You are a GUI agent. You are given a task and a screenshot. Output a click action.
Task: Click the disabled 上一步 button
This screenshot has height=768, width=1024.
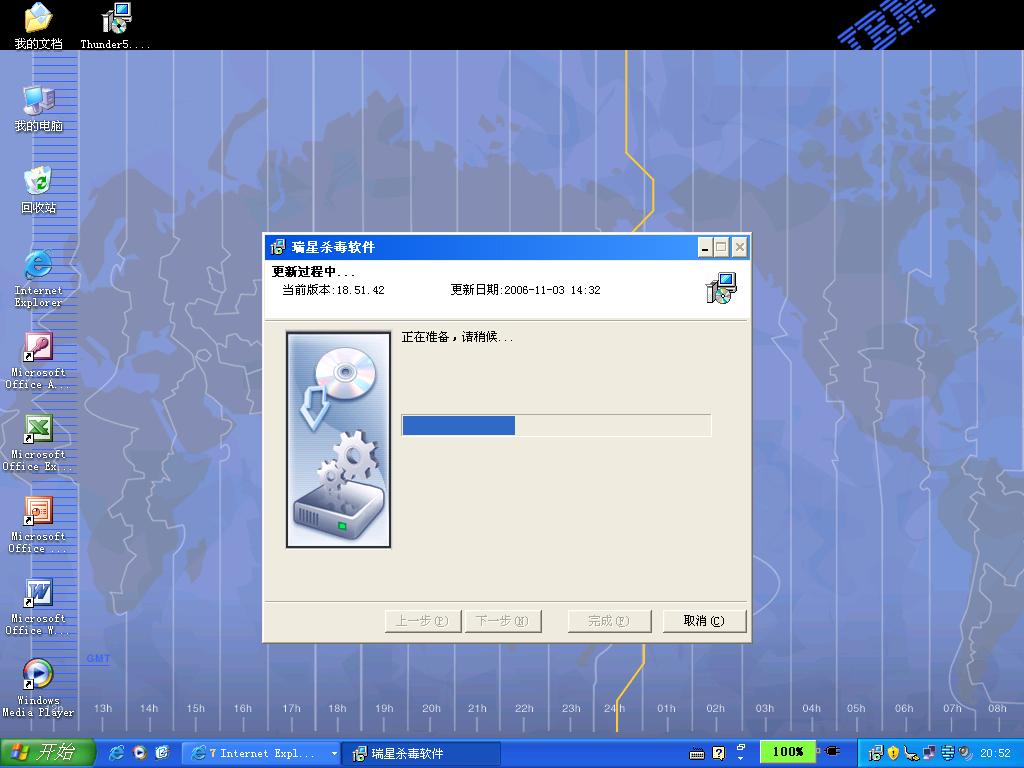[x=423, y=620]
